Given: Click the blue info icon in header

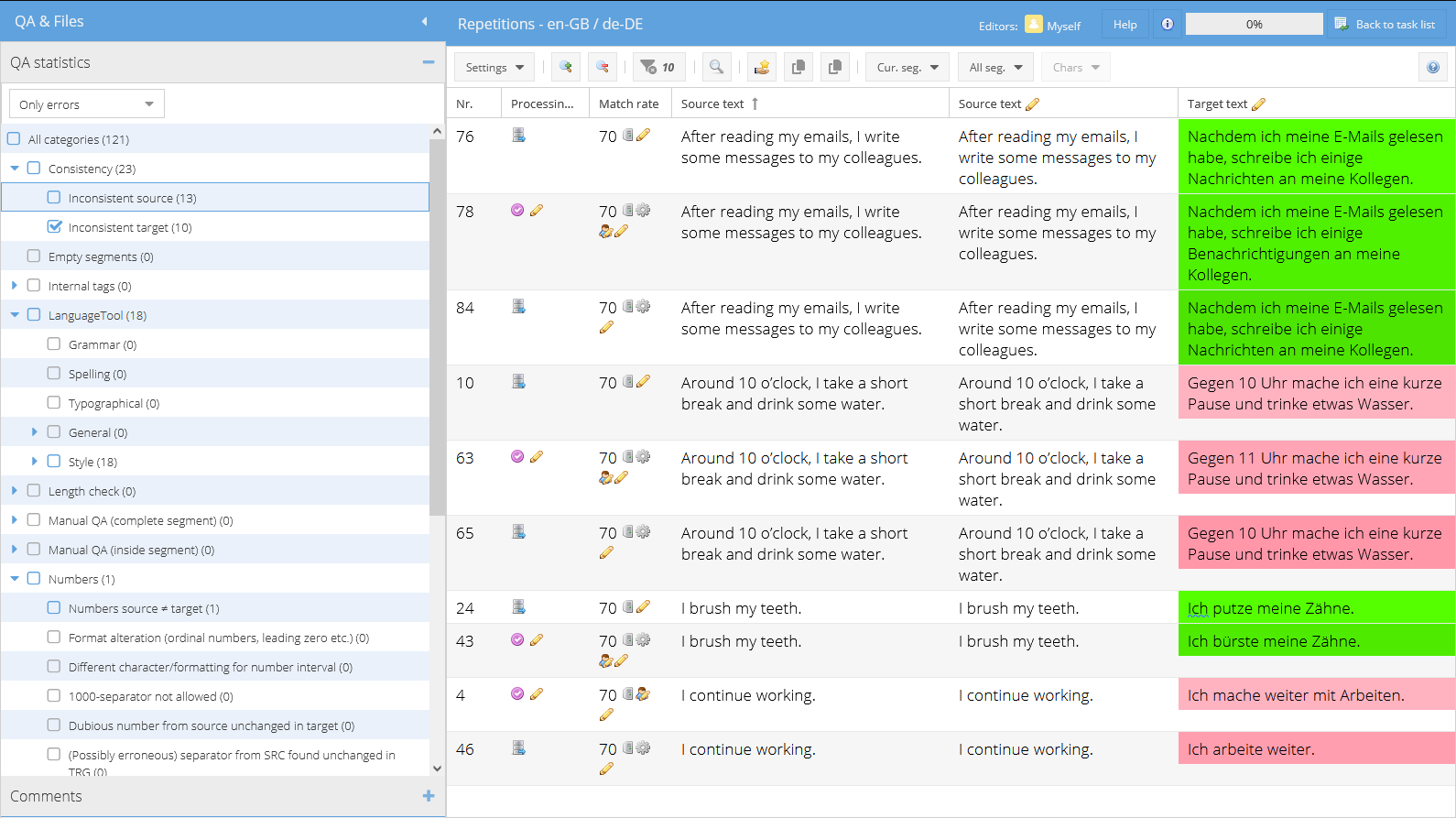Looking at the screenshot, I should click(1168, 25).
